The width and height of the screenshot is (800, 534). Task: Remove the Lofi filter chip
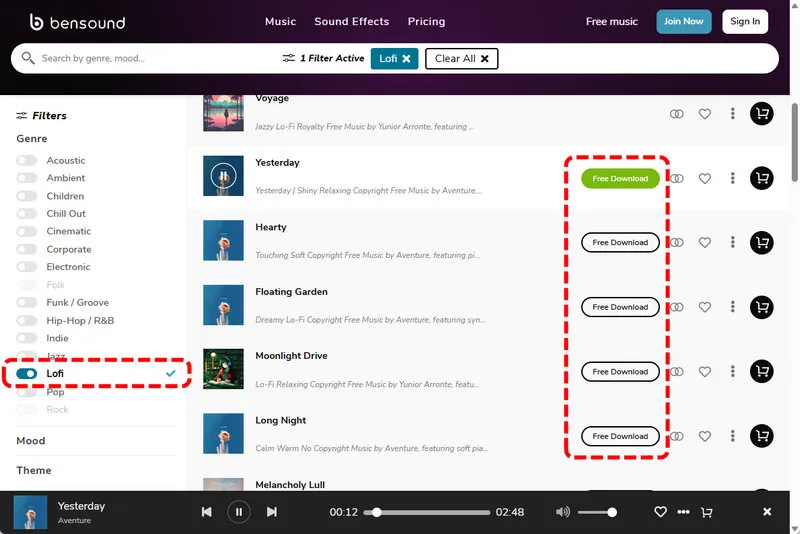coord(406,59)
